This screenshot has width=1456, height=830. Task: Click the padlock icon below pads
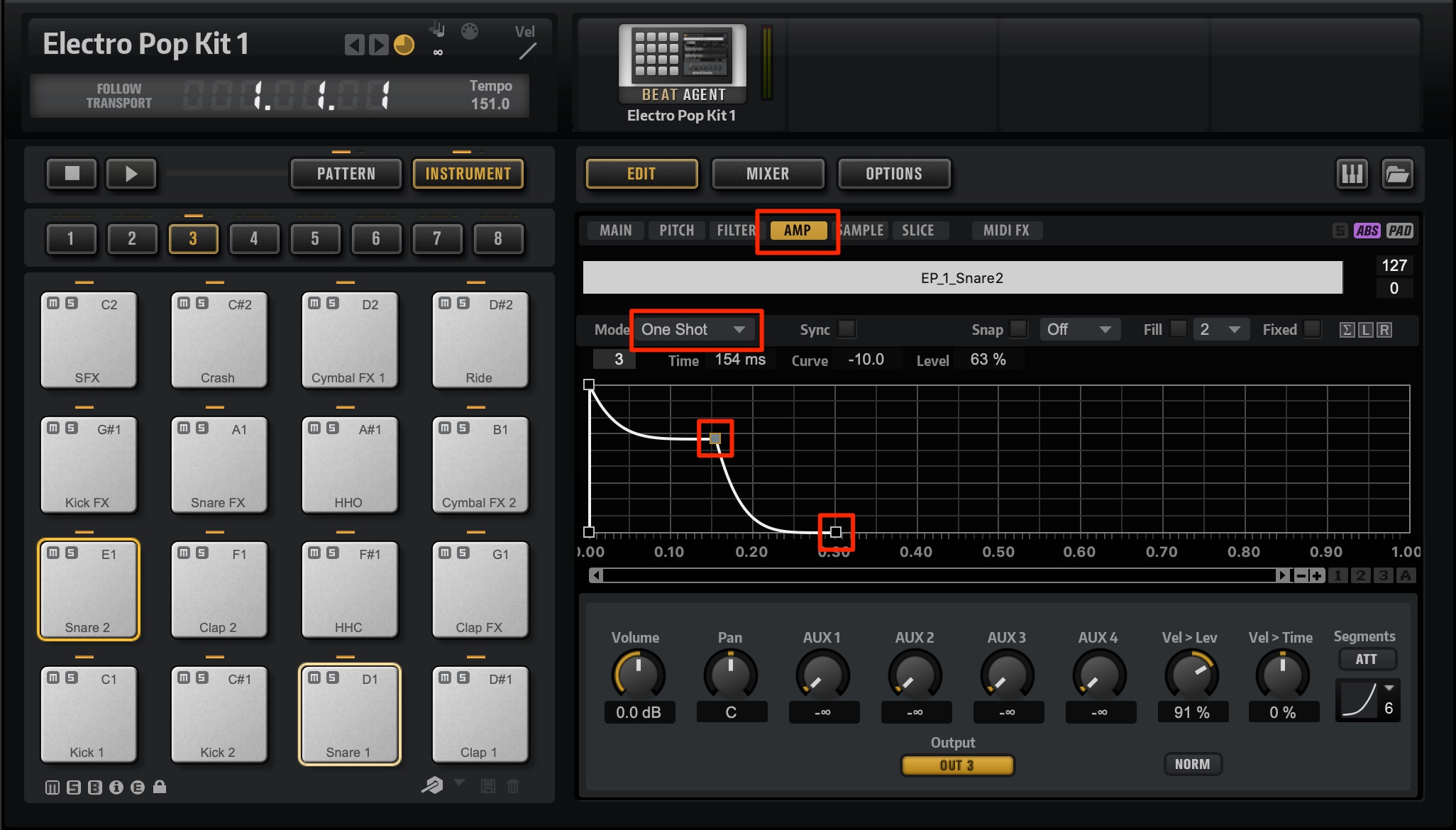click(x=160, y=787)
